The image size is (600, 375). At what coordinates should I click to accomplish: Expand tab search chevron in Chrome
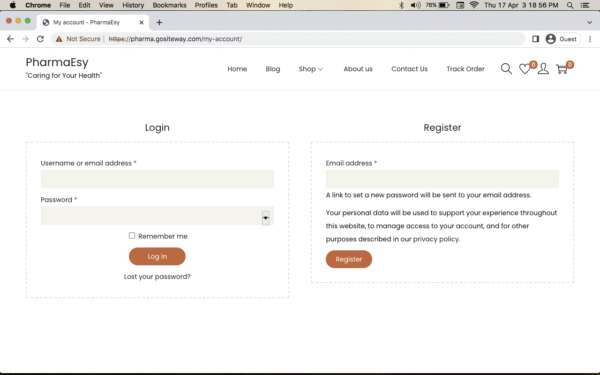tap(589, 22)
